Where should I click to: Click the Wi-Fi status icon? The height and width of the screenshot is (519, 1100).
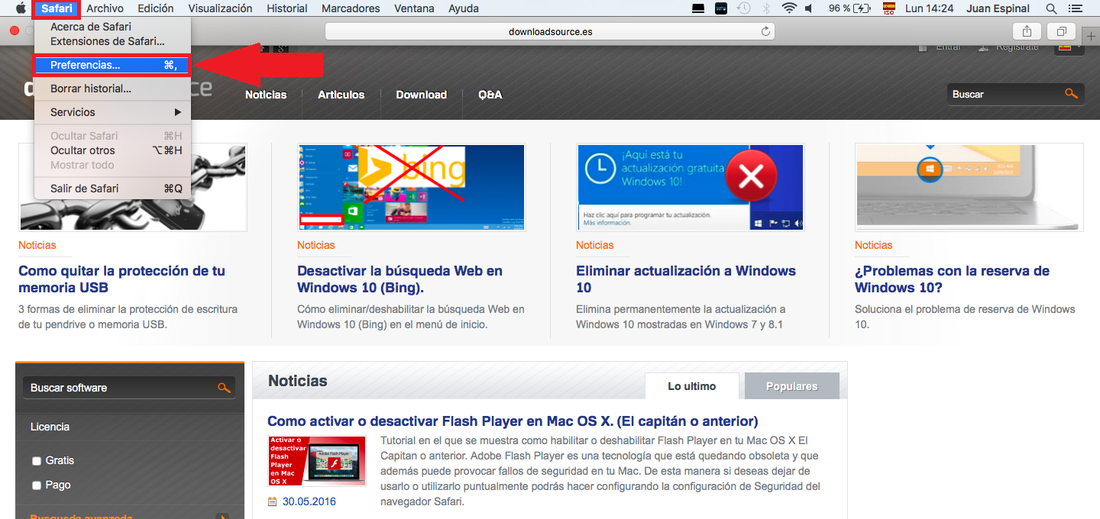click(789, 8)
